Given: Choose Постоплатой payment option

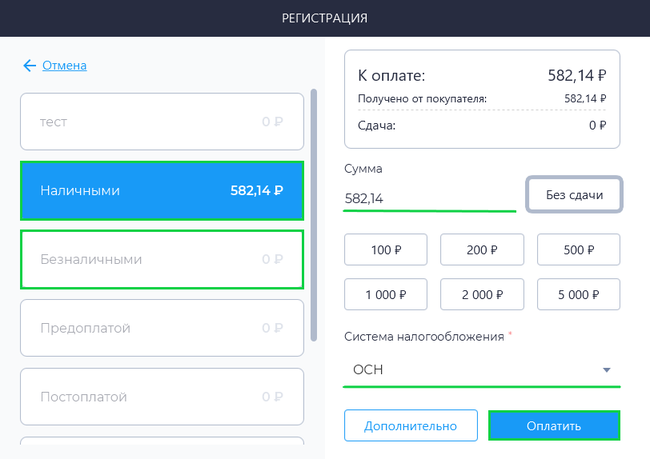Looking at the screenshot, I should point(162,397).
